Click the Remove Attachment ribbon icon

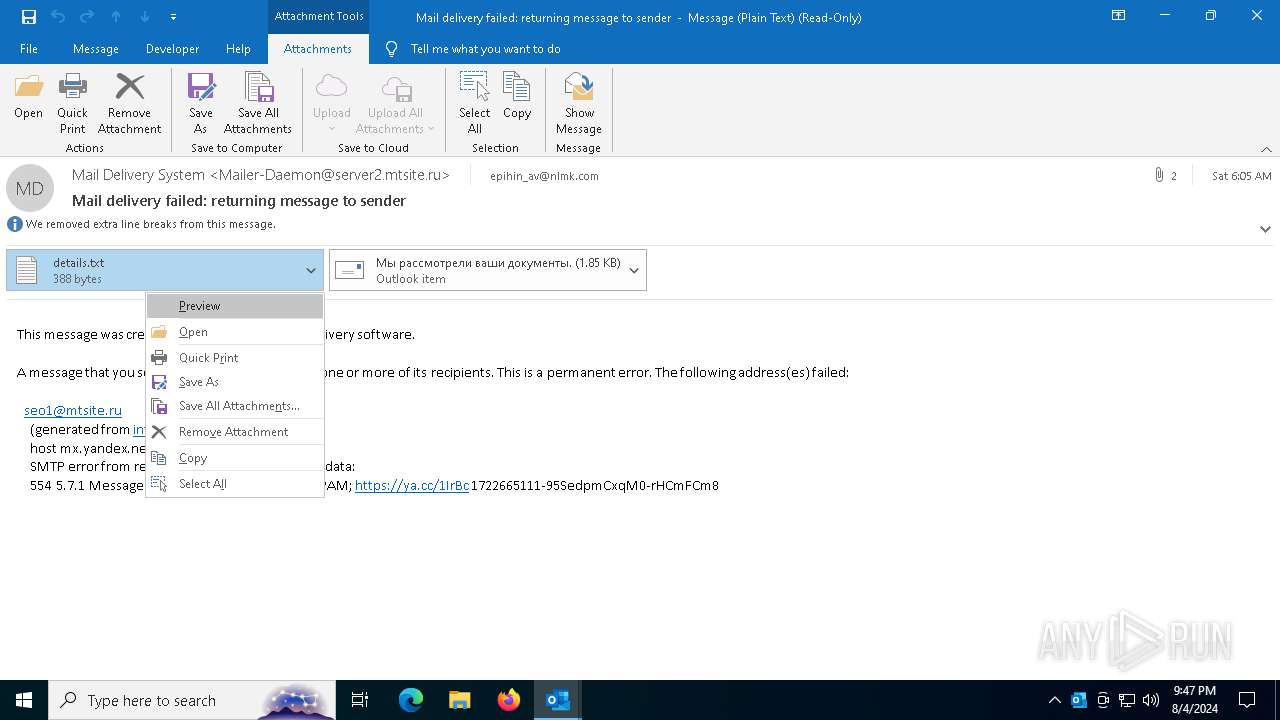coord(129,104)
